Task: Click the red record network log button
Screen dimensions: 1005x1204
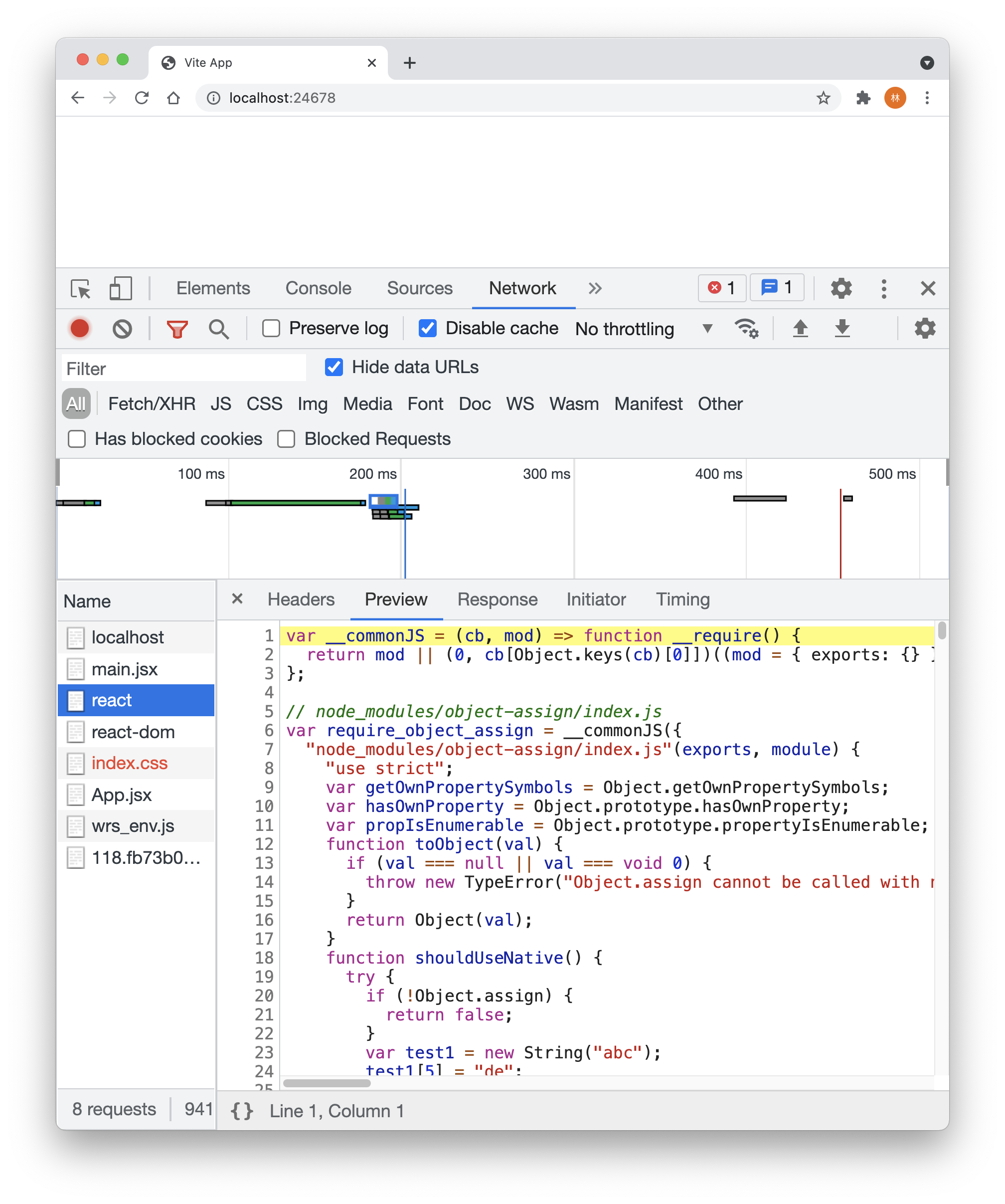Action: coord(80,329)
